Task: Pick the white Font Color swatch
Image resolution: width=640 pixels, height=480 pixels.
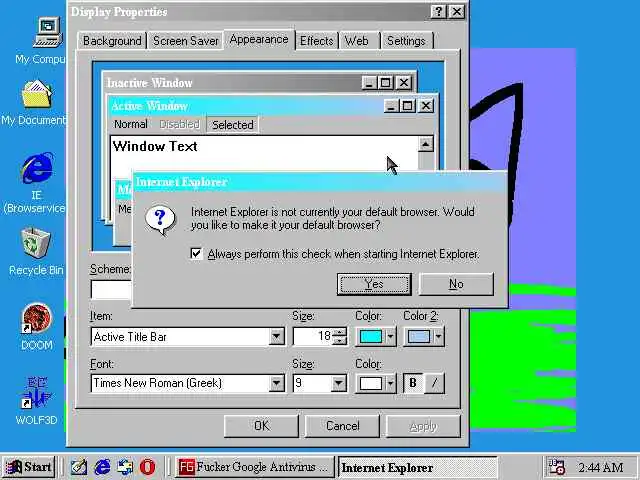Action: coord(371,383)
